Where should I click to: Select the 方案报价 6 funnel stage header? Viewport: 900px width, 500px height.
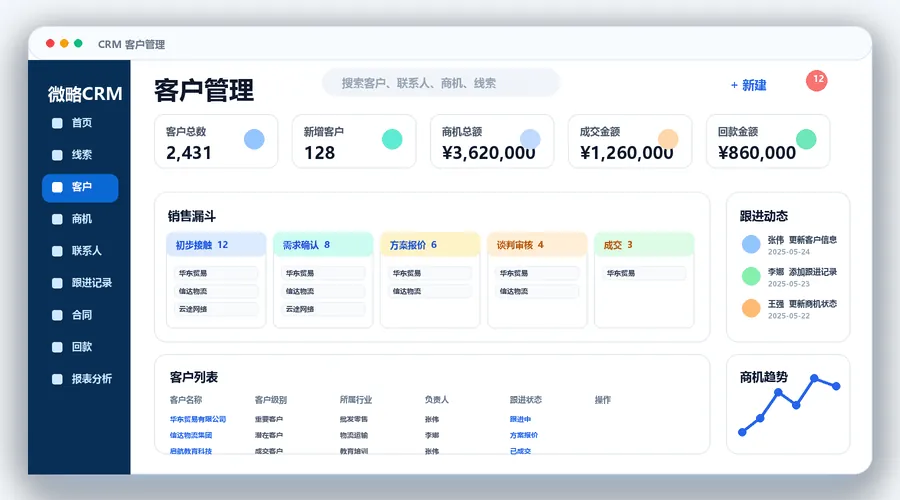pos(430,245)
